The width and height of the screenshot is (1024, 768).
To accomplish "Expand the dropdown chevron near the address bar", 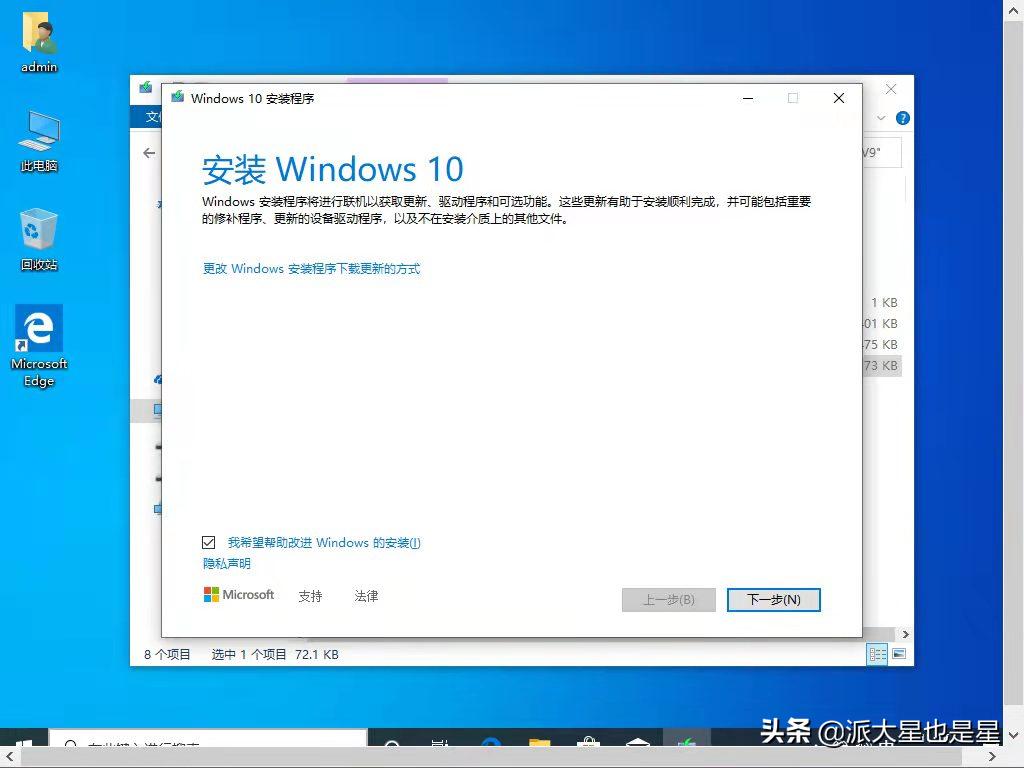I will 880,117.
